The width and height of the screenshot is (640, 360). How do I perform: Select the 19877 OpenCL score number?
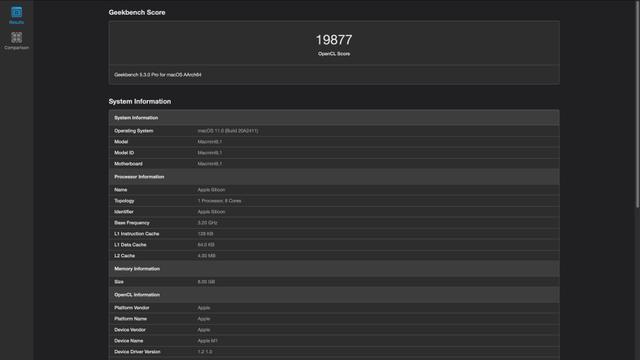(333, 40)
